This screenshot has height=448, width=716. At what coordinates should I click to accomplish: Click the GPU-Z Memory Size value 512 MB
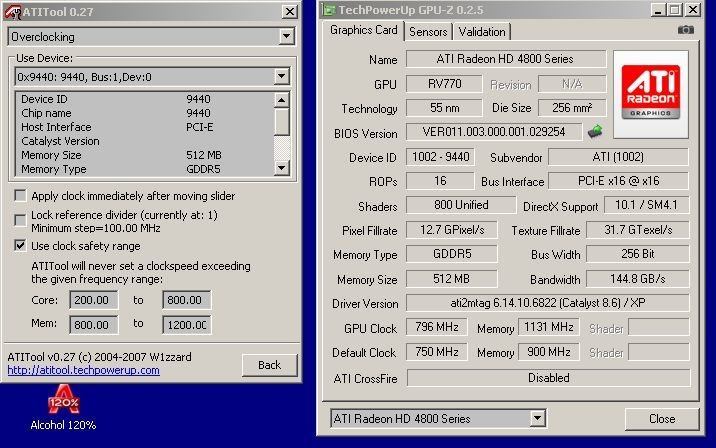452,279
